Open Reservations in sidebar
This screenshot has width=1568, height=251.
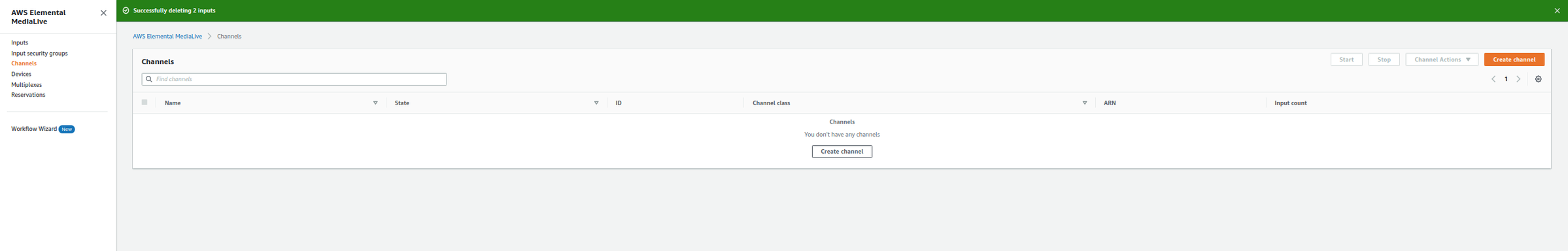(x=28, y=95)
